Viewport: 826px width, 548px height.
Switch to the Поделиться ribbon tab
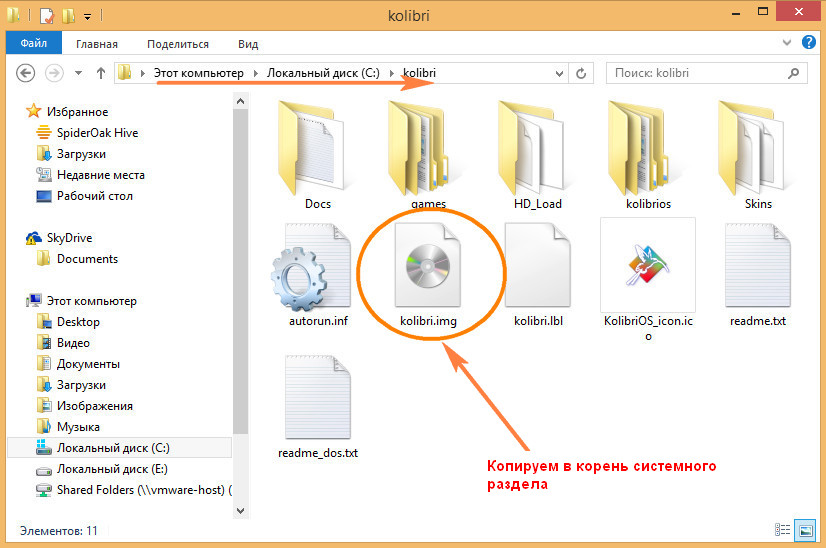click(x=178, y=44)
